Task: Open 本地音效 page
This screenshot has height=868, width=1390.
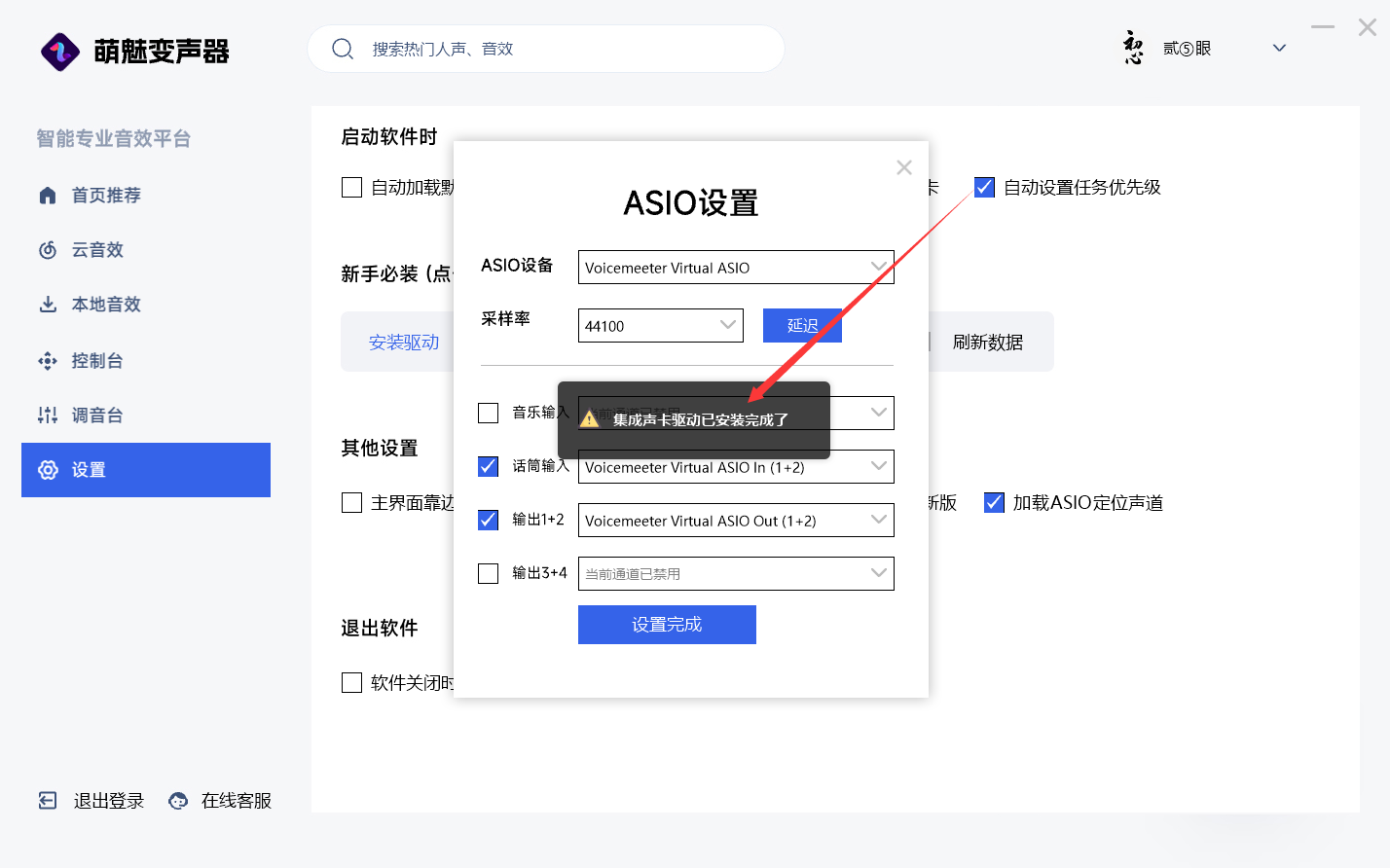Action: click(106, 305)
